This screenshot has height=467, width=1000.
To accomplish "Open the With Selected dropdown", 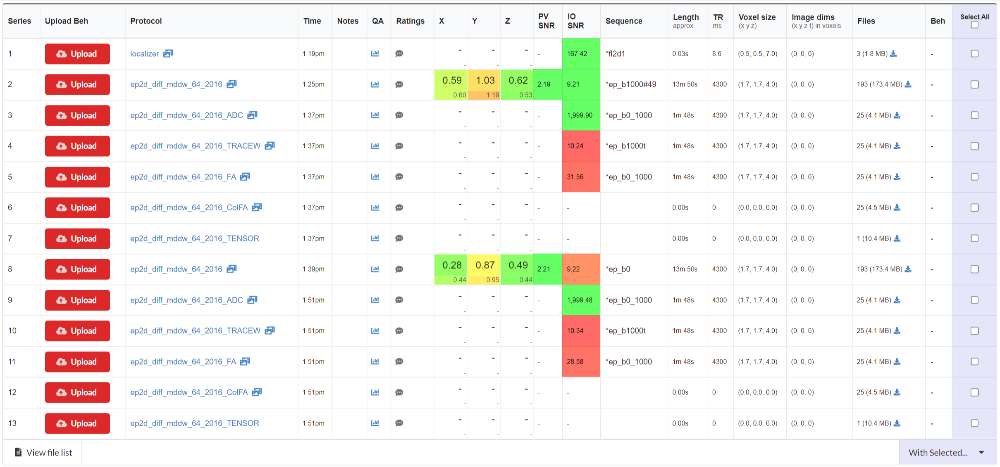I will click(x=947, y=453).
